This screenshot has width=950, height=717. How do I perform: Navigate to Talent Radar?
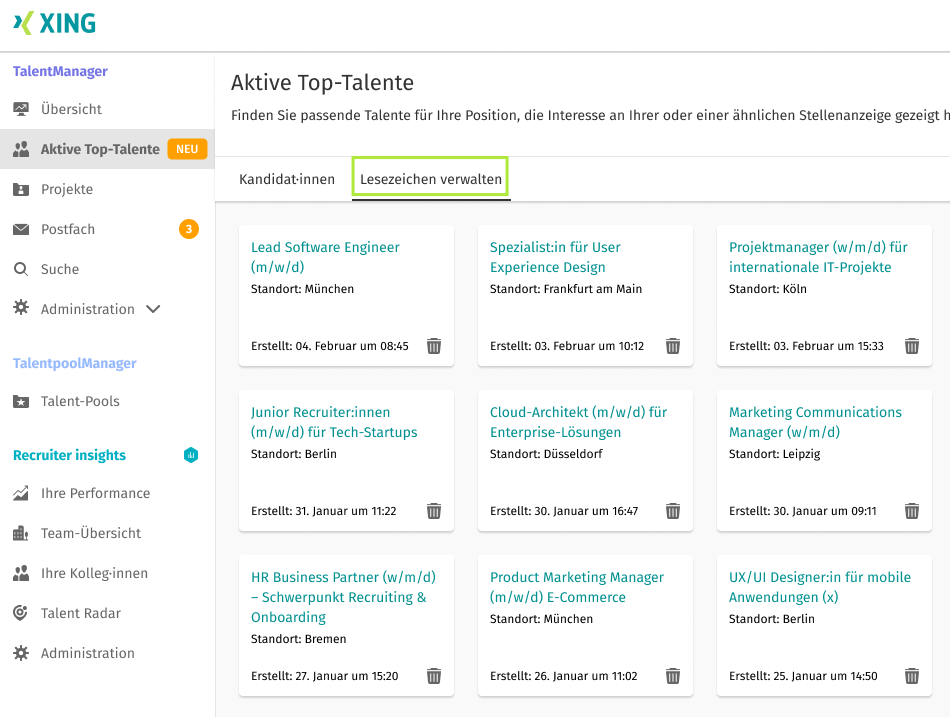[80, 613]
